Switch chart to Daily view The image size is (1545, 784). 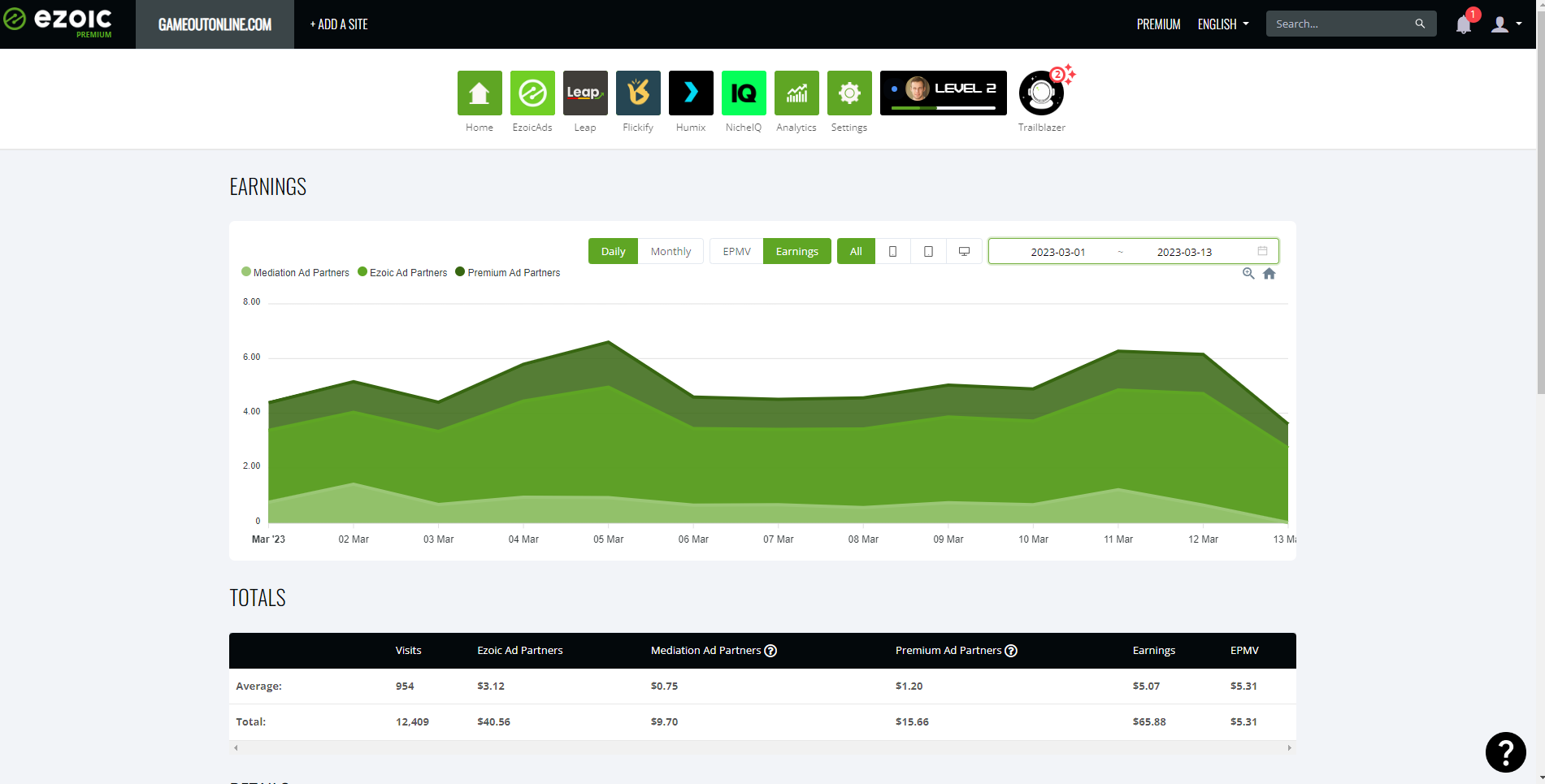(613, 251)
